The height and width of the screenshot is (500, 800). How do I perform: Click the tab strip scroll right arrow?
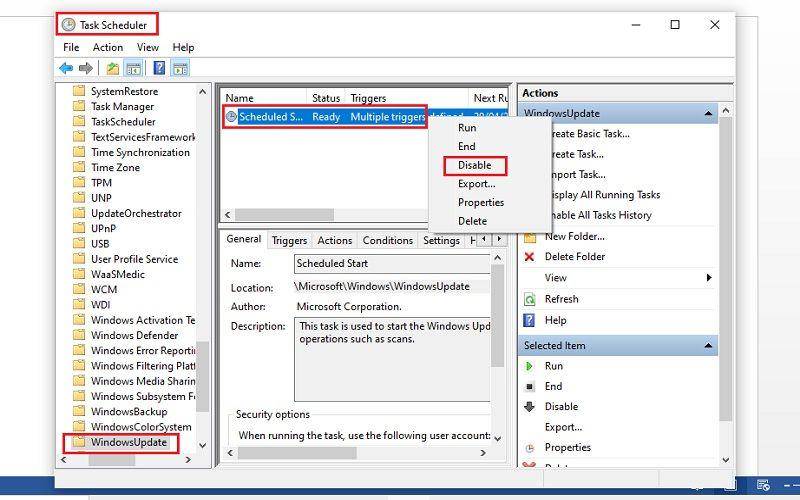pyautogui.click(x=499, y=239)
